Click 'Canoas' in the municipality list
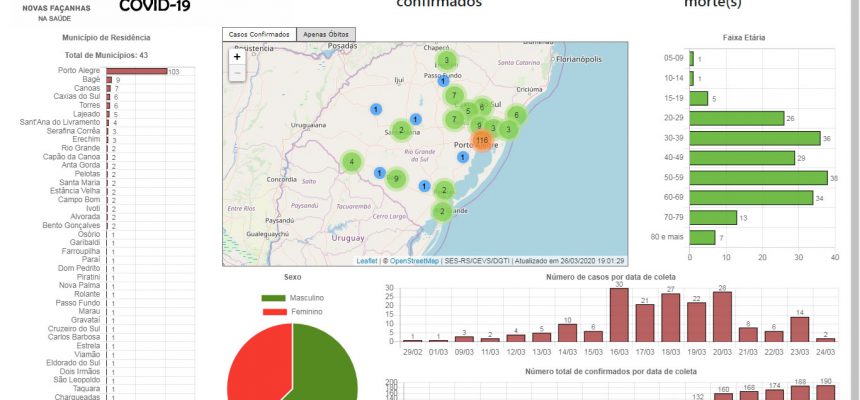Screen dimensions: 860x400 point(87,88)
